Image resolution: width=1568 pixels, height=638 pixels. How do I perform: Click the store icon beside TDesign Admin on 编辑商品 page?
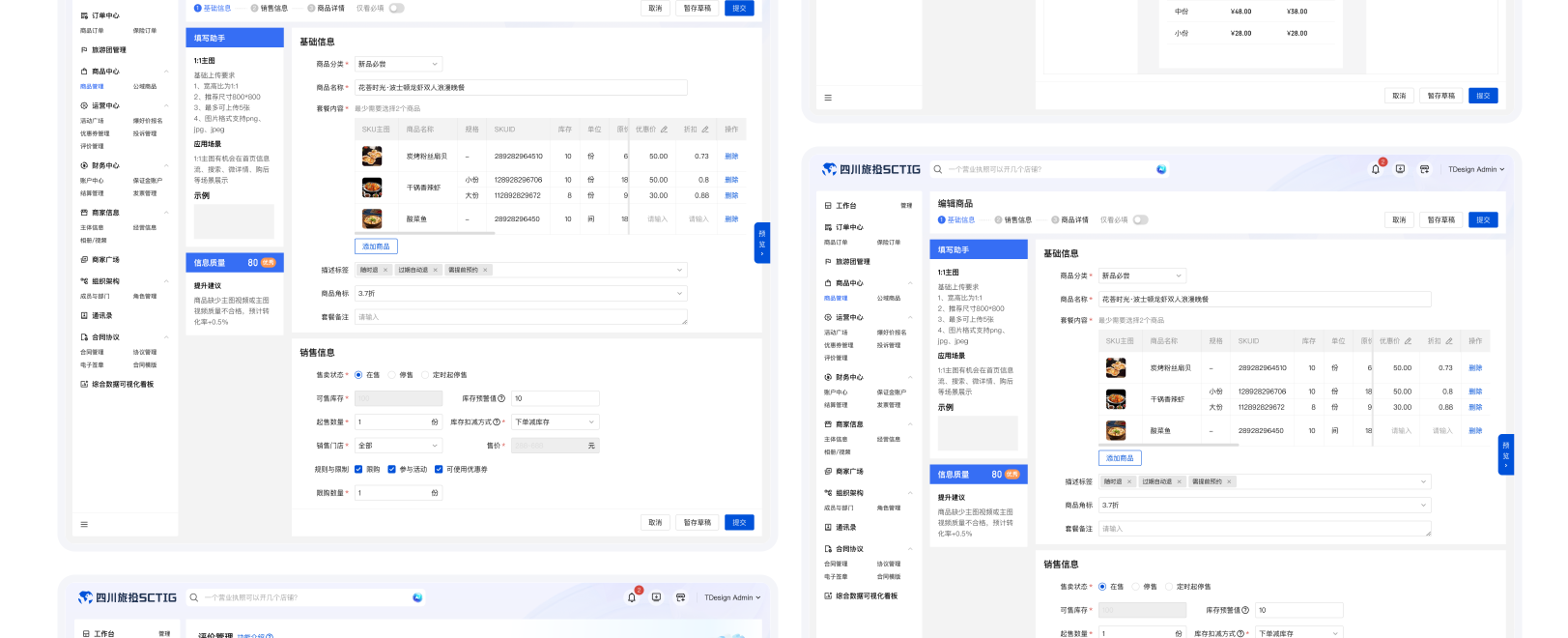click(x=1424, y=169)
